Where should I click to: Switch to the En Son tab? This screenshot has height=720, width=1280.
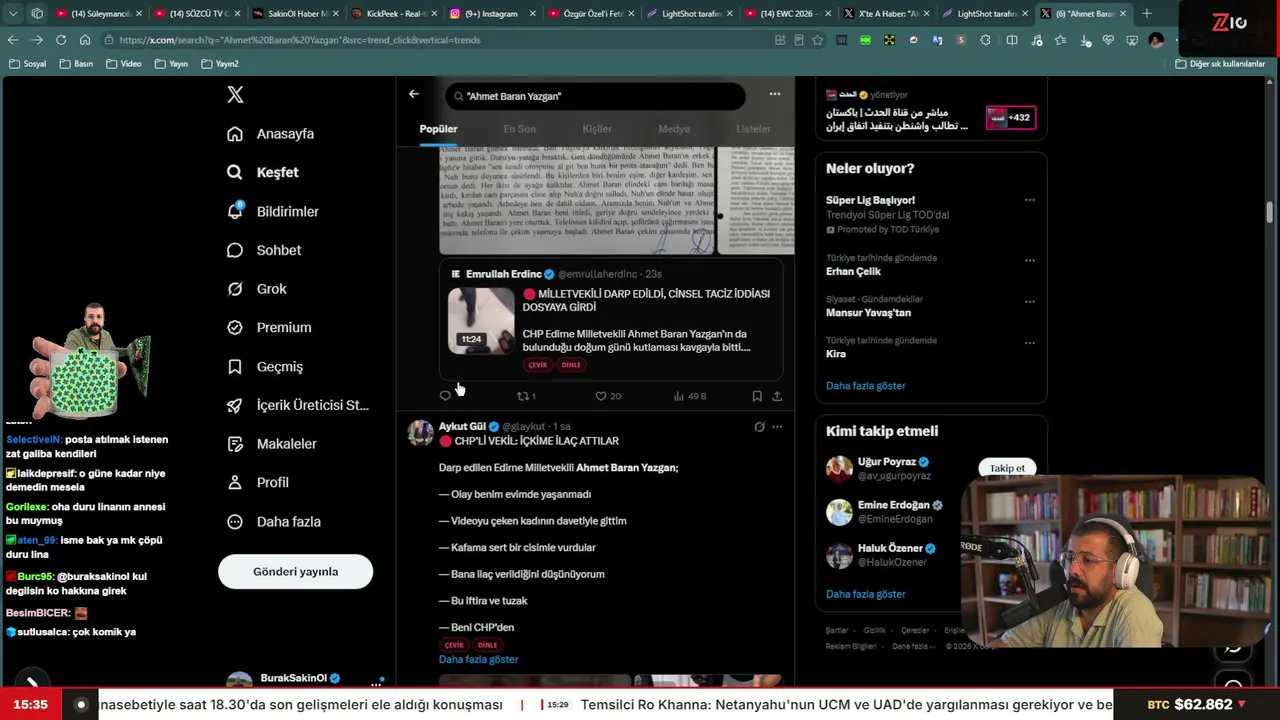click(x=520, y=129)
